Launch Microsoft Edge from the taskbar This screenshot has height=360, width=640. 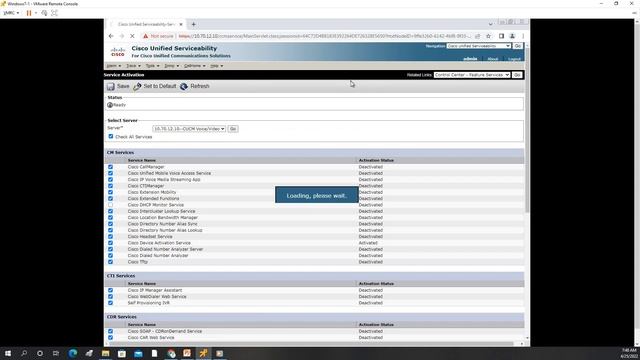click(73, 353)
